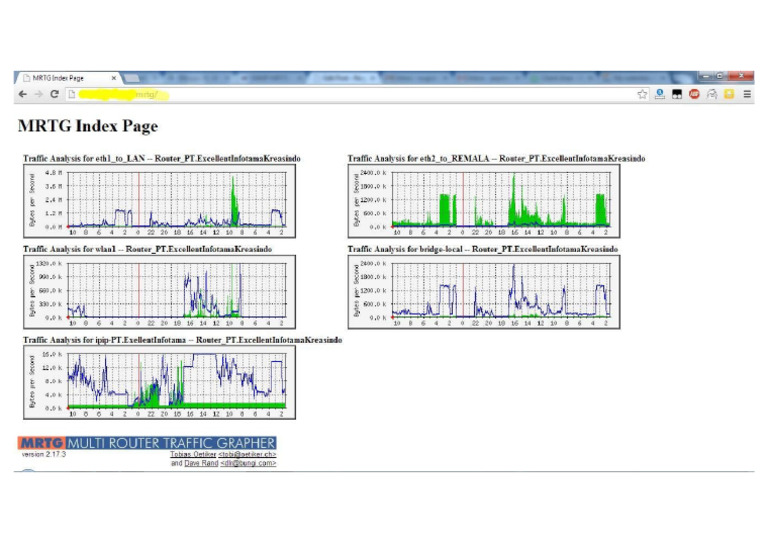Focus the browser address bar

click(350, 94)
